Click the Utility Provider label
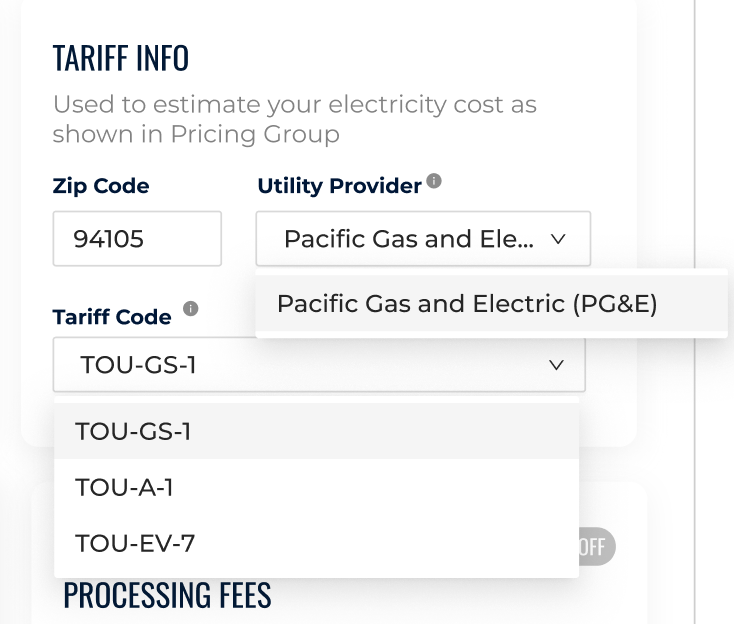This screenshot has height=624, width=734. click(x=339, y=186)
